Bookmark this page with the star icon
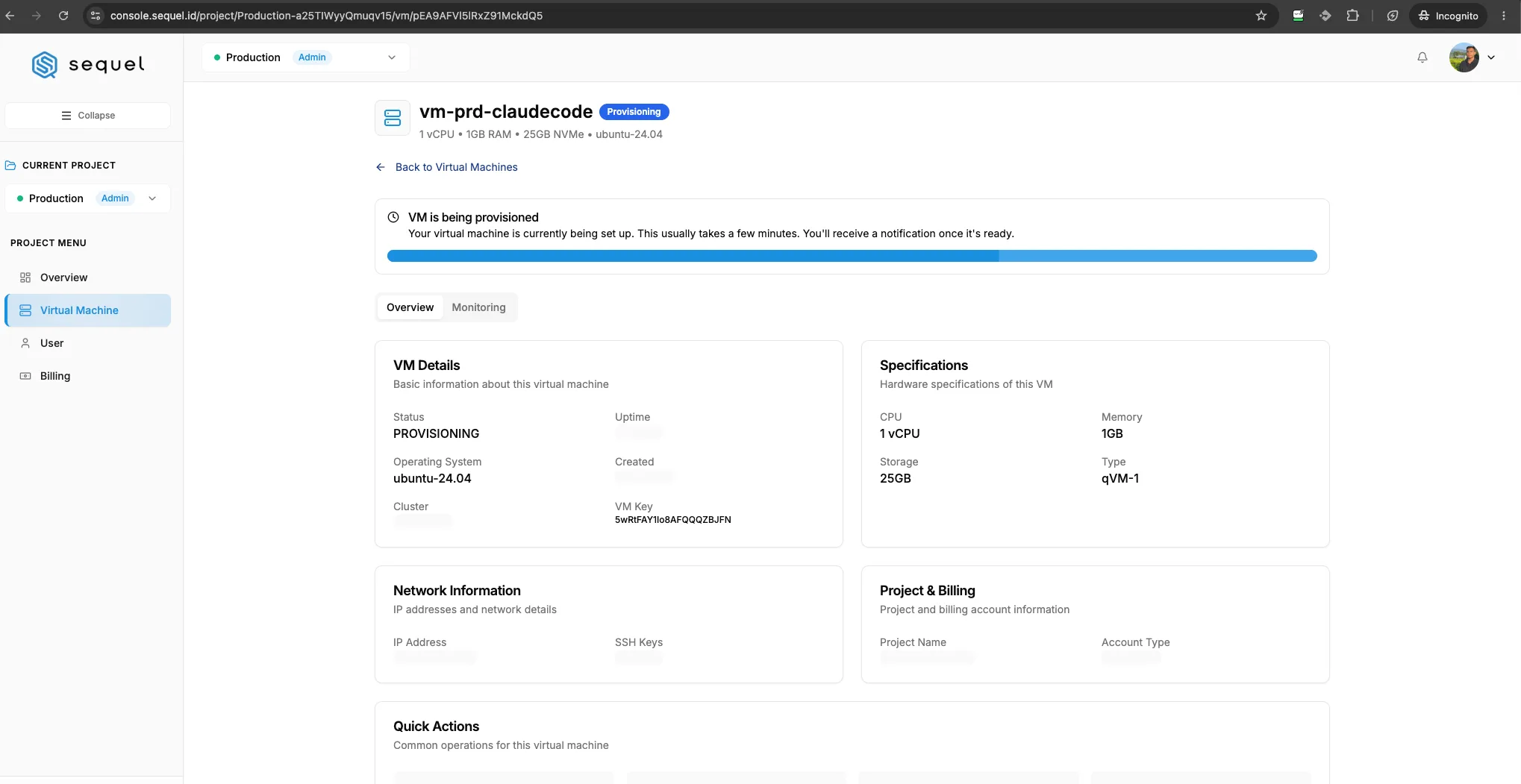The image size is (1521, 784). coord(1261,16)
